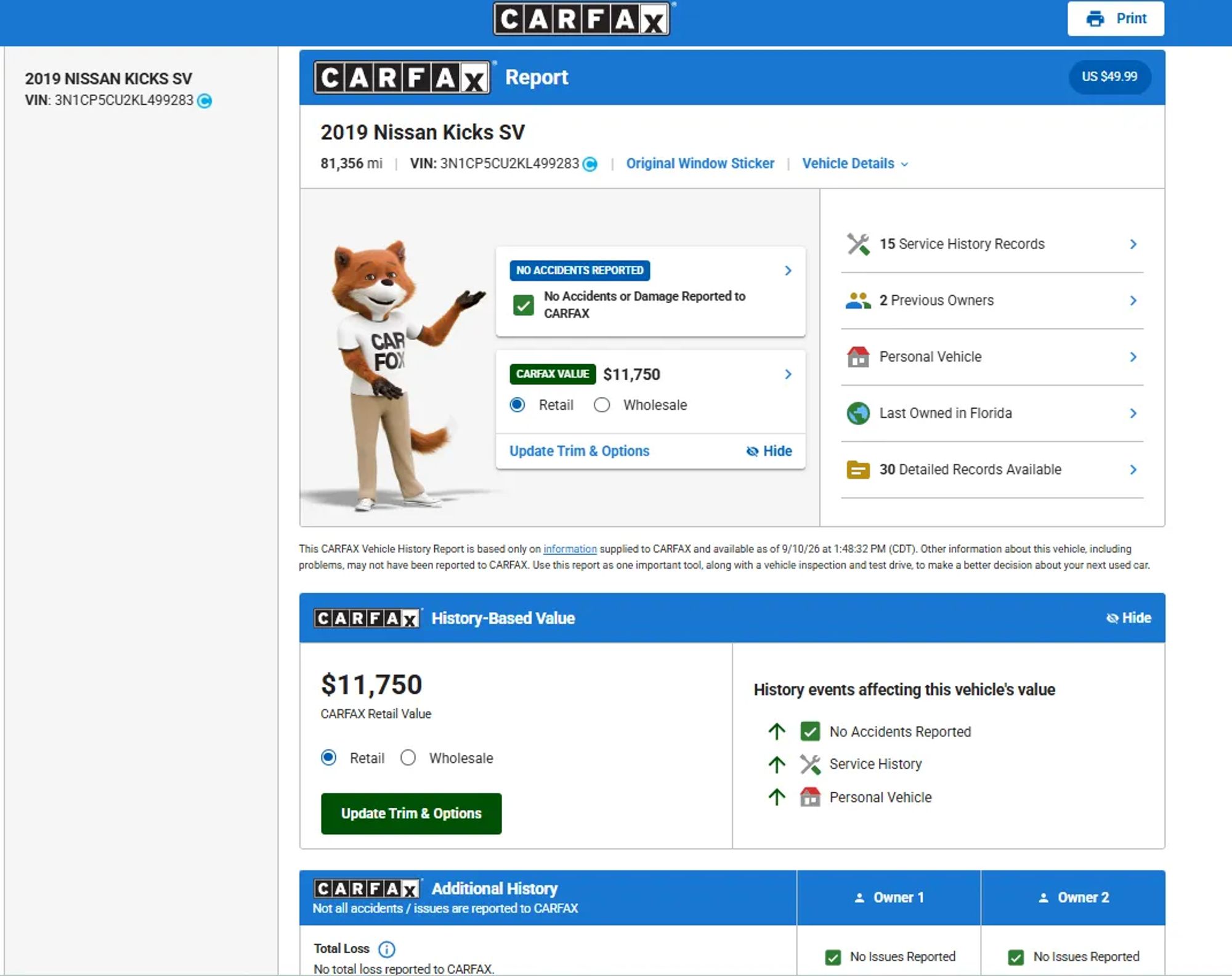Expand Personal Vehicle row chevron

click(x=1133, y=357)
